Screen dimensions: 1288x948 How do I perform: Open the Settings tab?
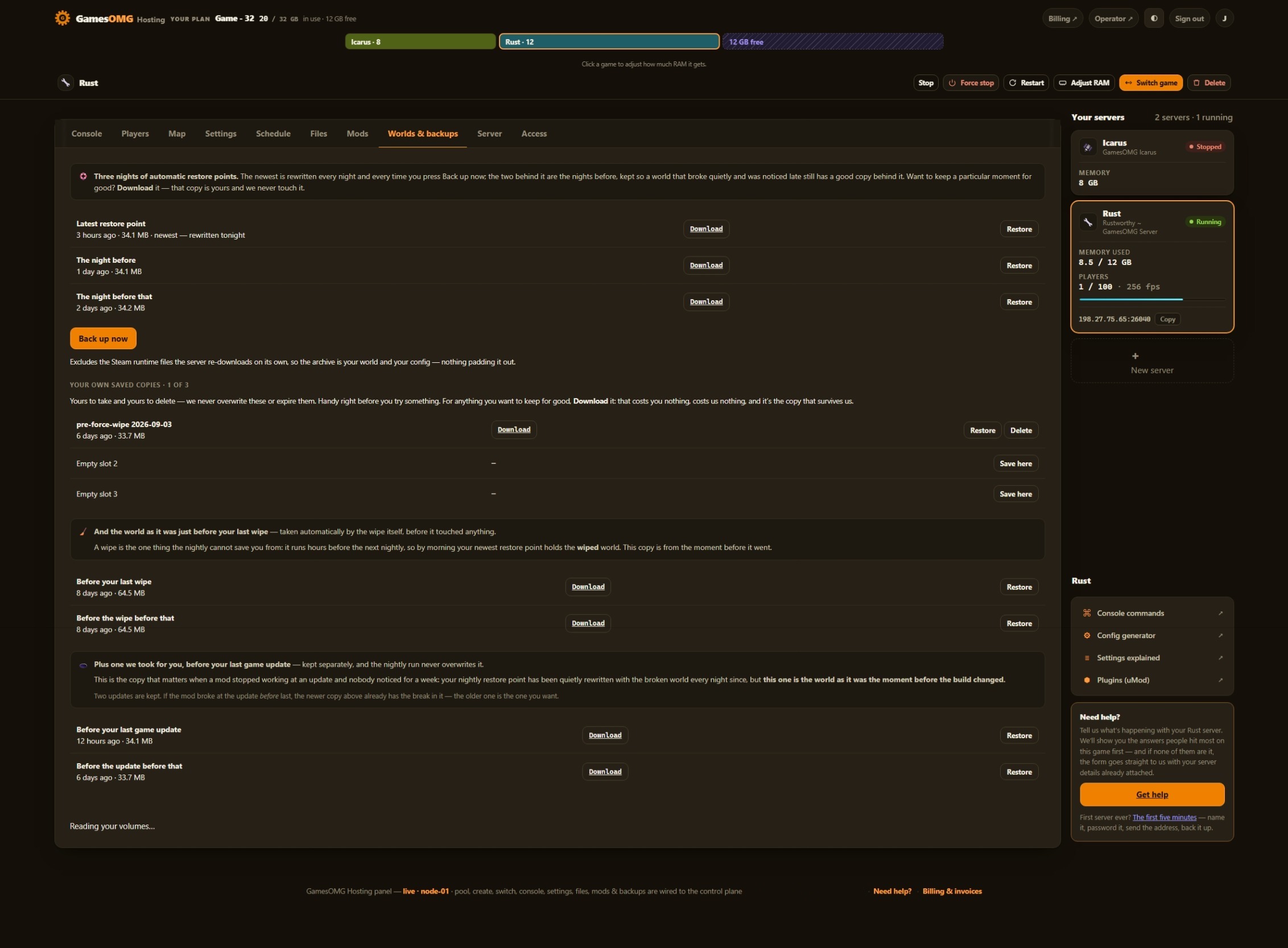pyautogui.click(x=220, y=134)
